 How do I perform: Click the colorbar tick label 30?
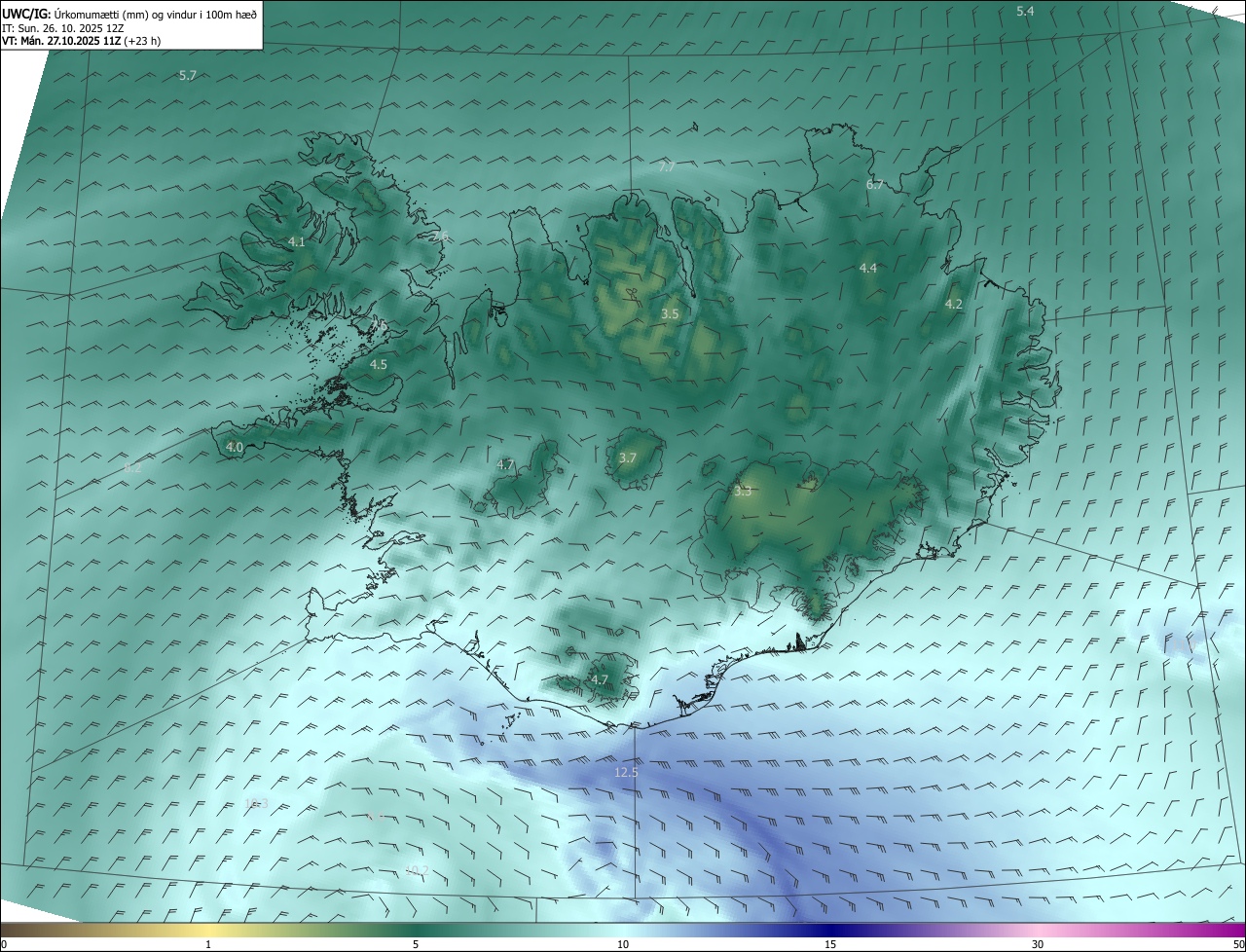1038,944
